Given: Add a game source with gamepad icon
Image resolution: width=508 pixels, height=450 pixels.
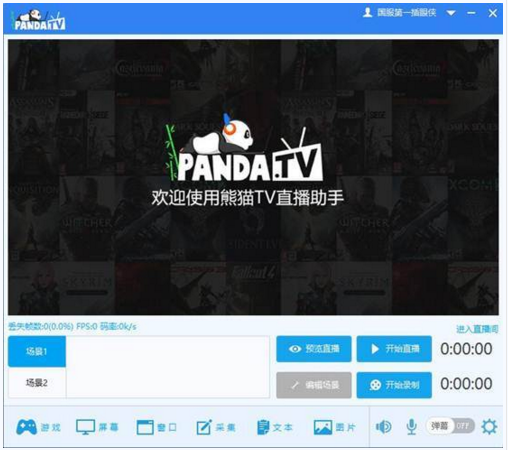Looking at the screenshot, I should (38, 427).
